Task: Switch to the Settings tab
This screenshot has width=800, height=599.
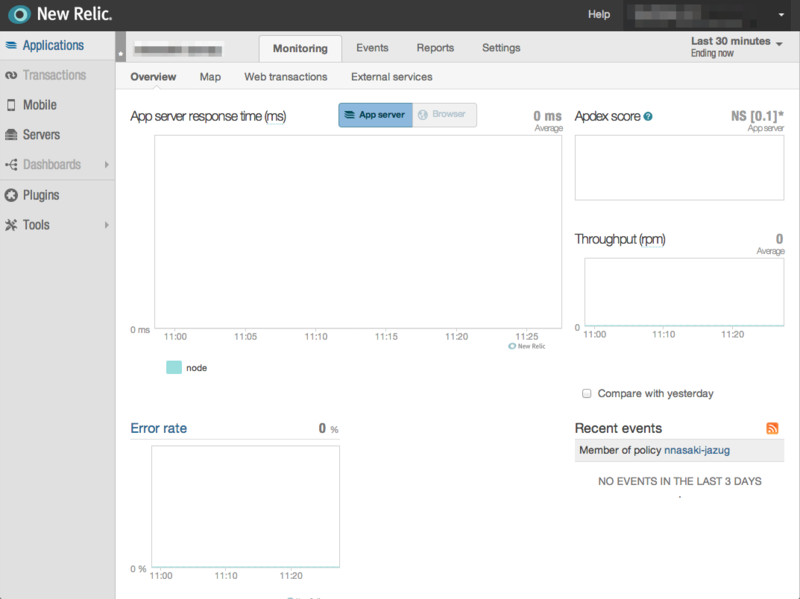Action: [501, 48]
